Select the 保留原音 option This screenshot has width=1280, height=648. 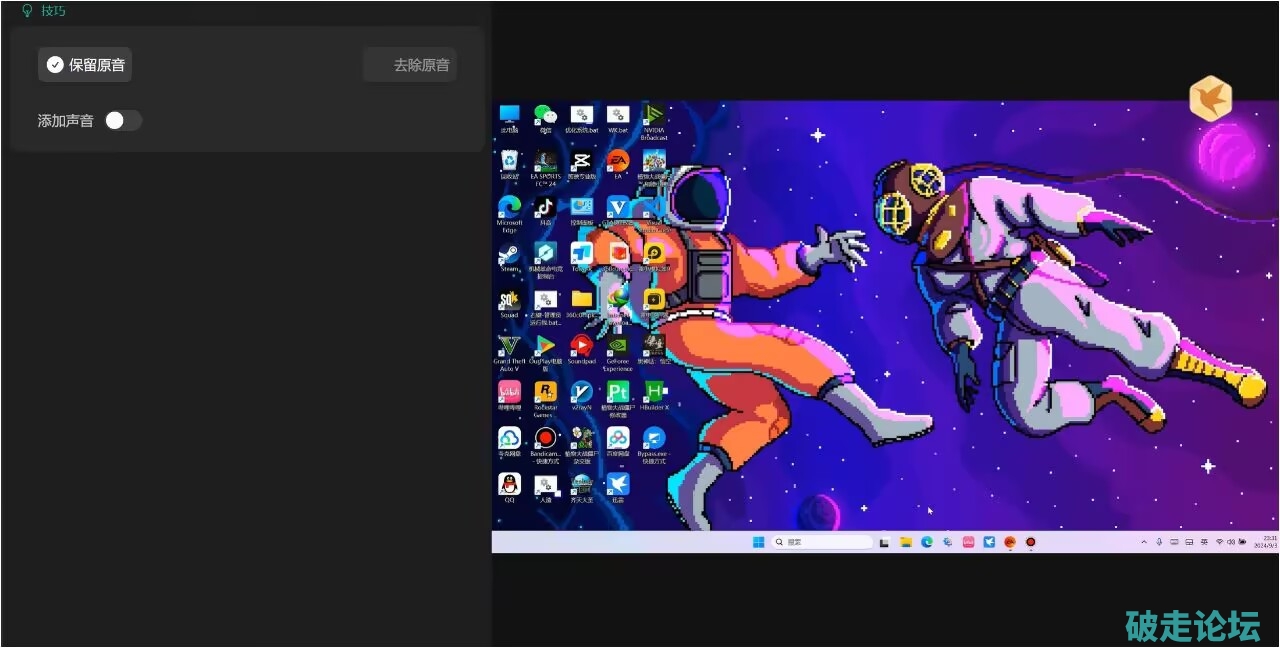point(85,65)
